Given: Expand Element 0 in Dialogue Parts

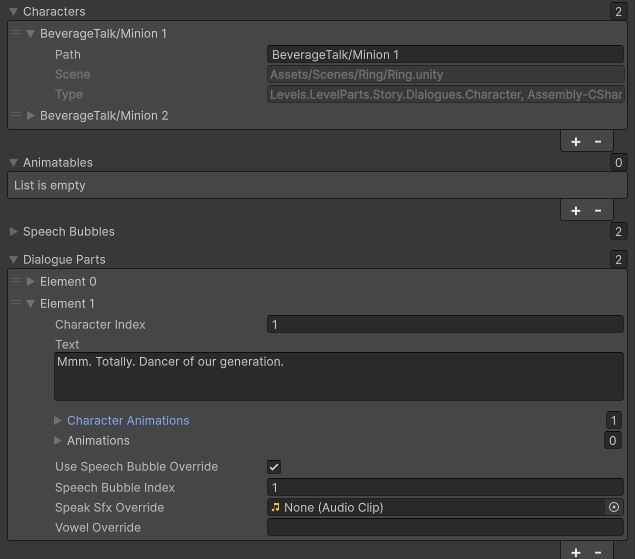Looking at the screenshot, I should (x=31, y=282).
